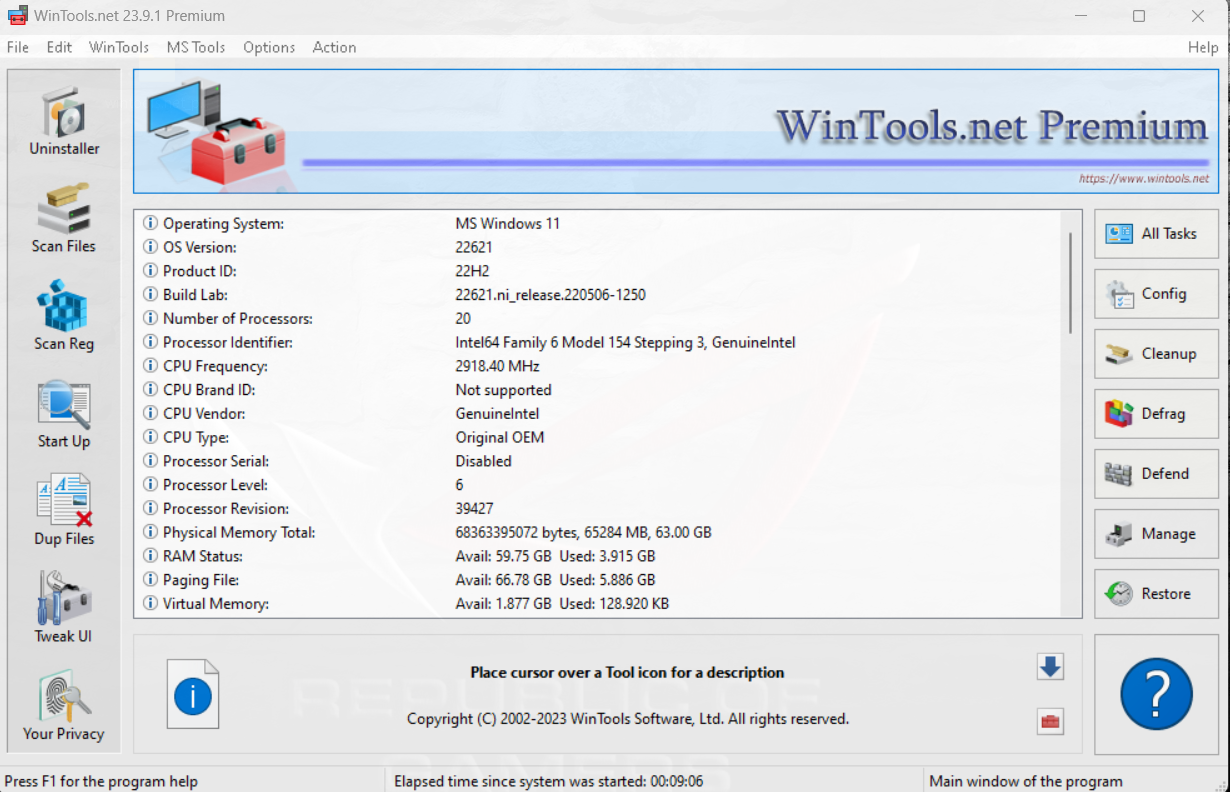Select the CPU Type Original OEM row
Image resolution: width=1230 pixels, height=792 pixels.
(598, 438)
